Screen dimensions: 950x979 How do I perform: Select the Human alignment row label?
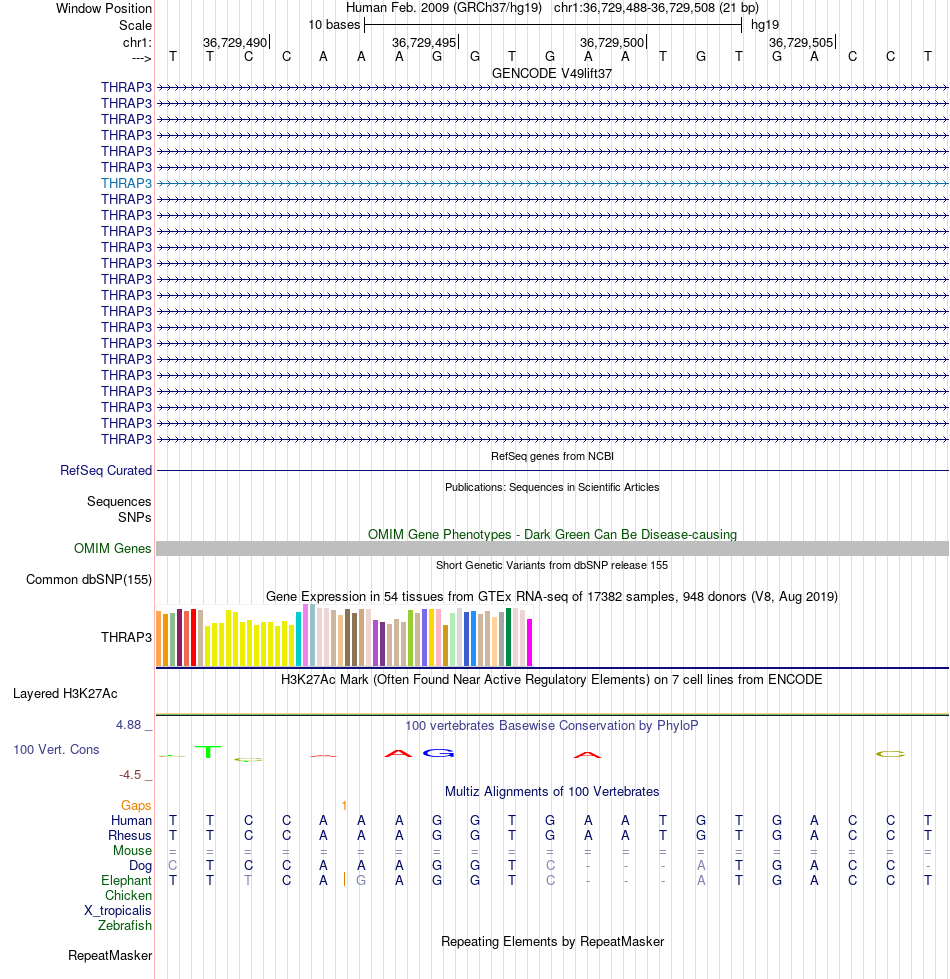click(131, 820)
